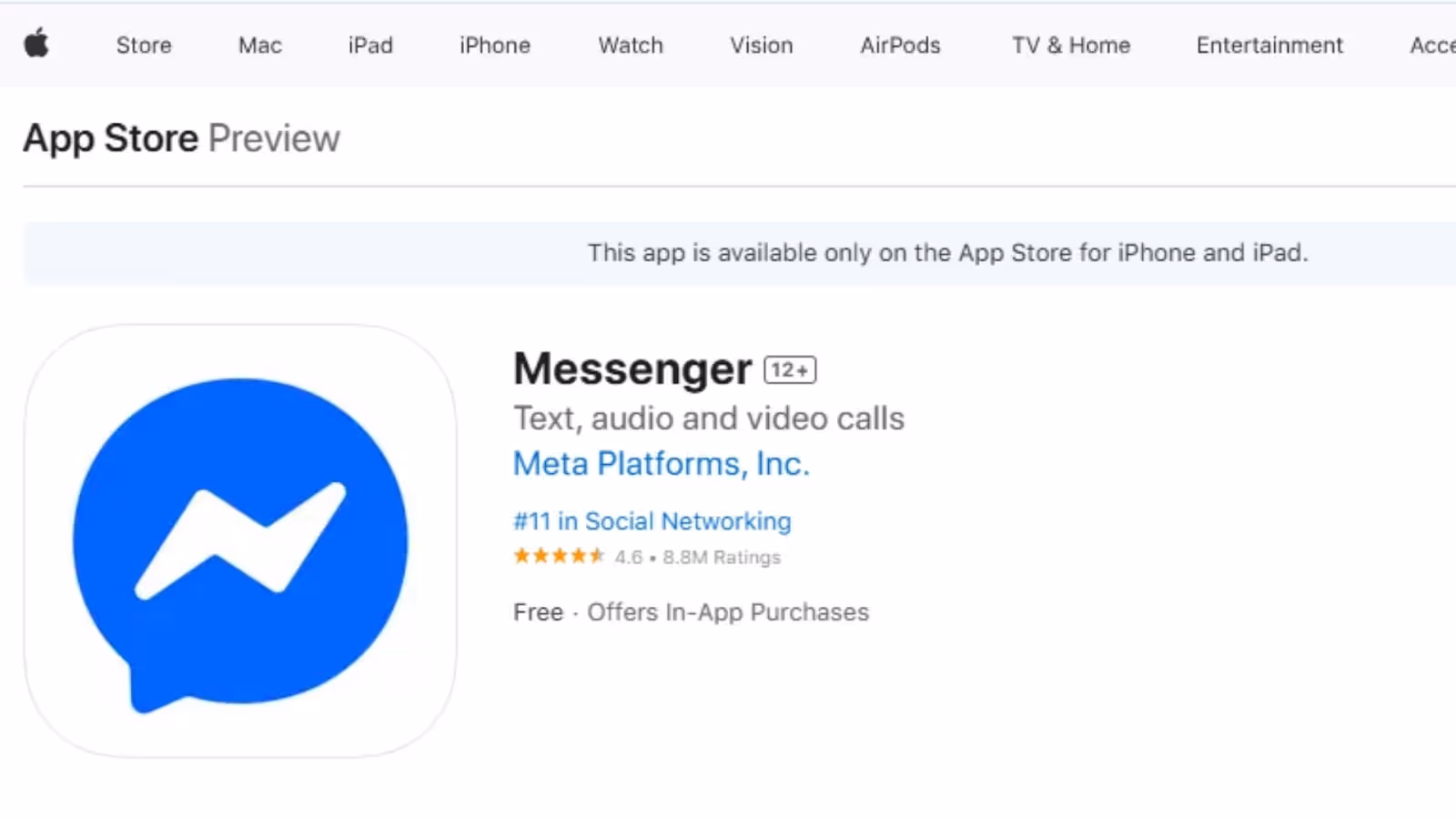1456x819 pixels.
Task: Open the #11 in Social Networking link
Action: pos(652,521)
